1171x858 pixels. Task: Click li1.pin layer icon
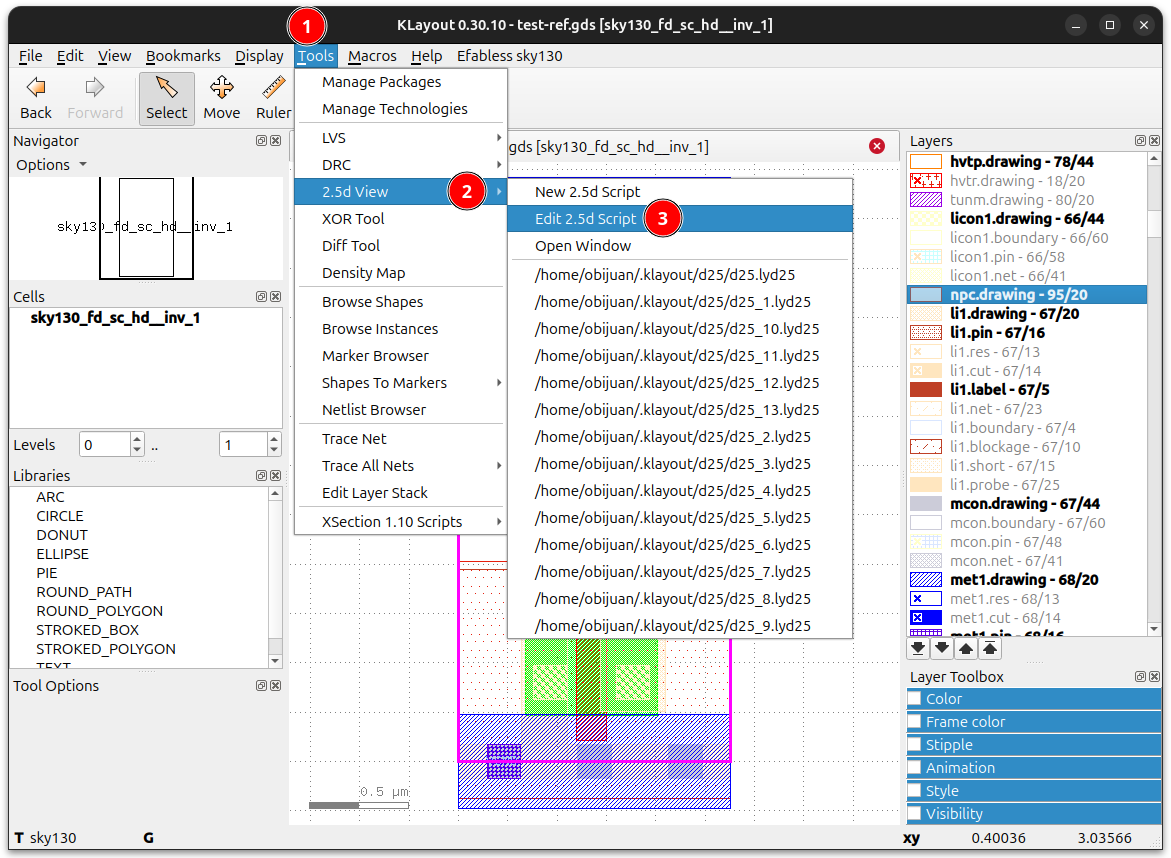(926, 332)
